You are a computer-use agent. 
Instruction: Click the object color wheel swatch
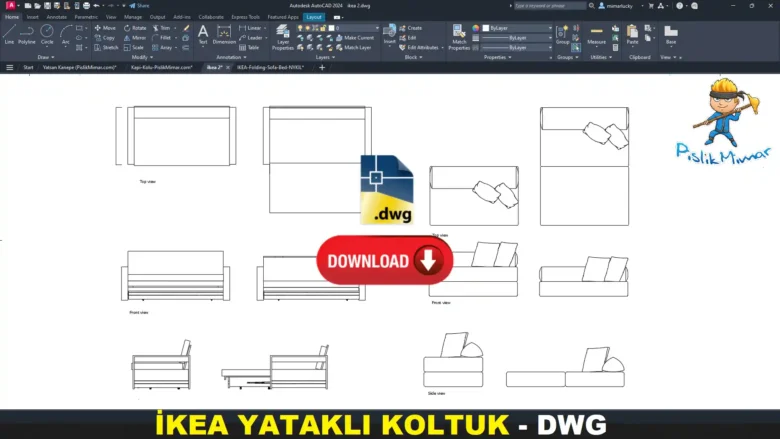(476, 28)
